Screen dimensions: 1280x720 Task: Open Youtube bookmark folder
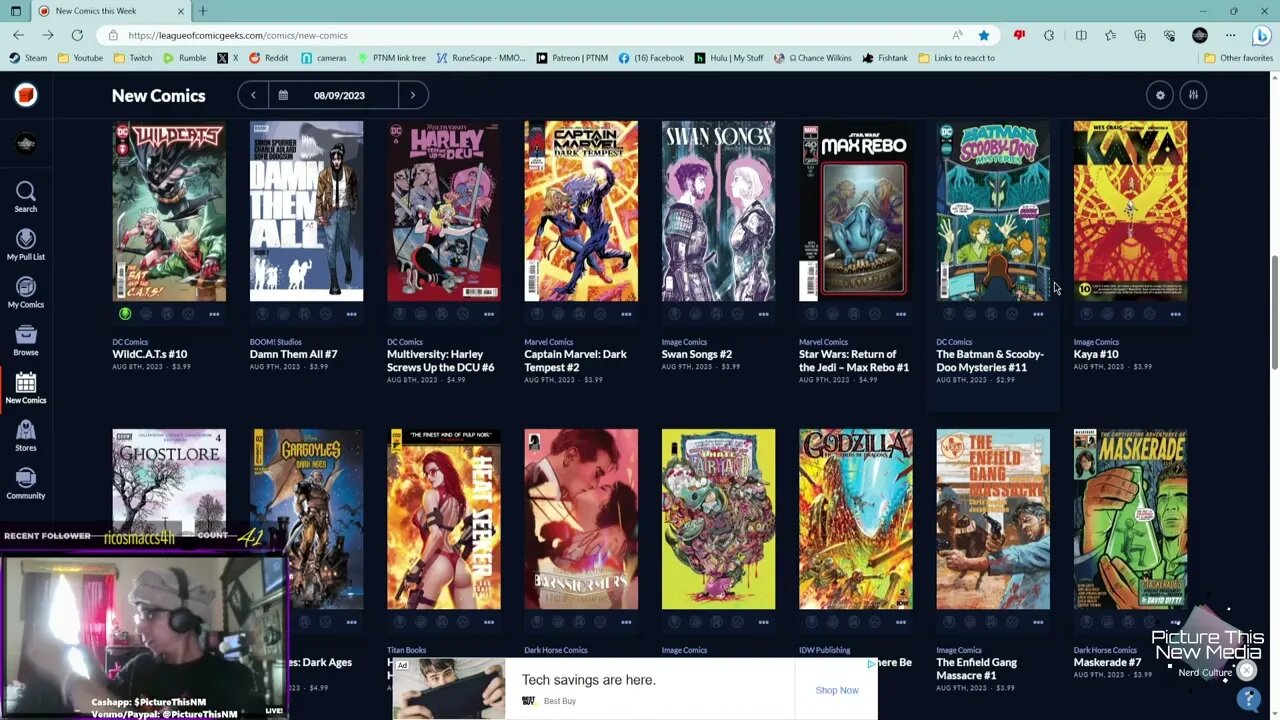pyautogui.click(x=80, y=58)
